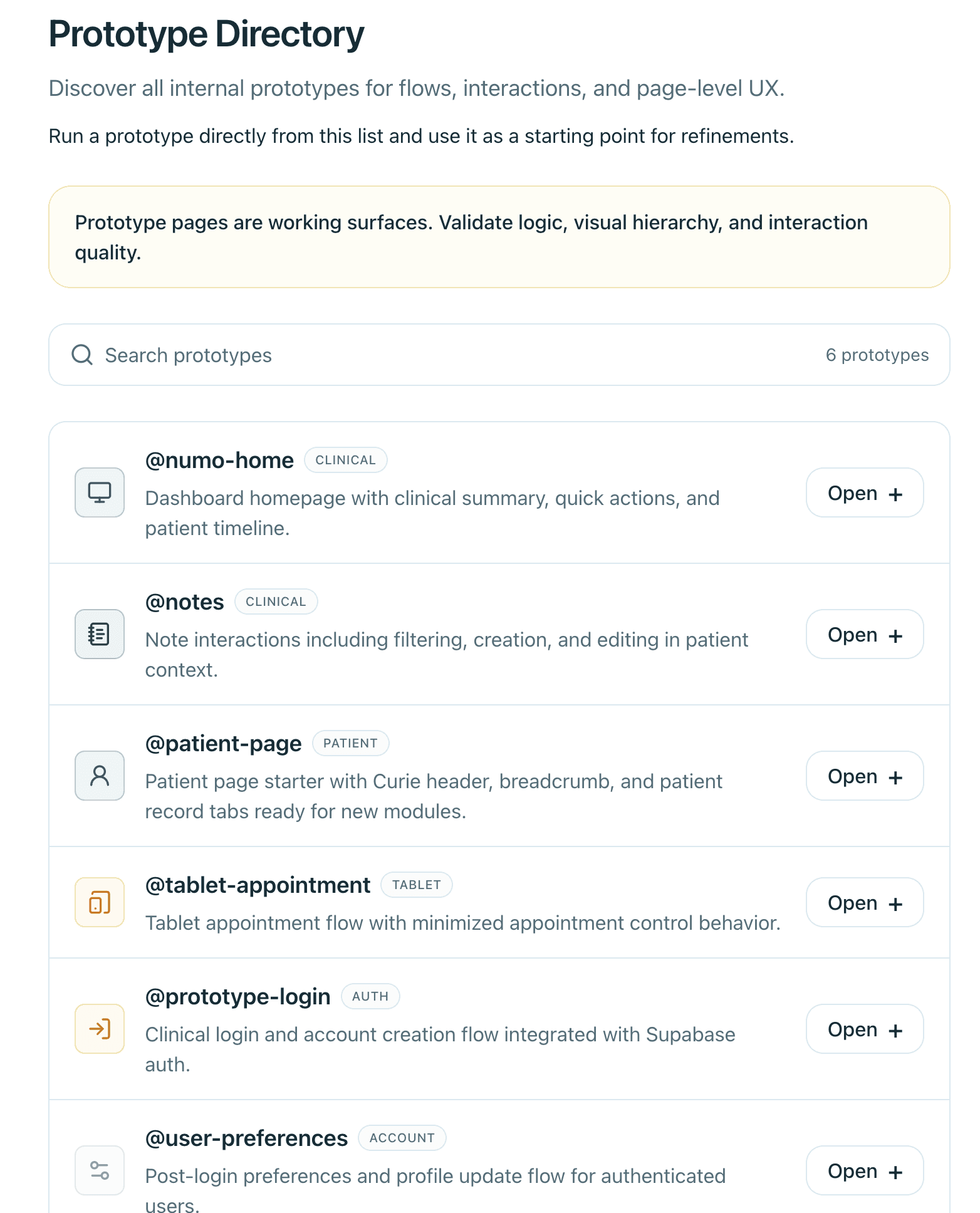Click the 'Note interactions including filtering' description
The width and height of the screenshot is (980, 1213).
447,655
